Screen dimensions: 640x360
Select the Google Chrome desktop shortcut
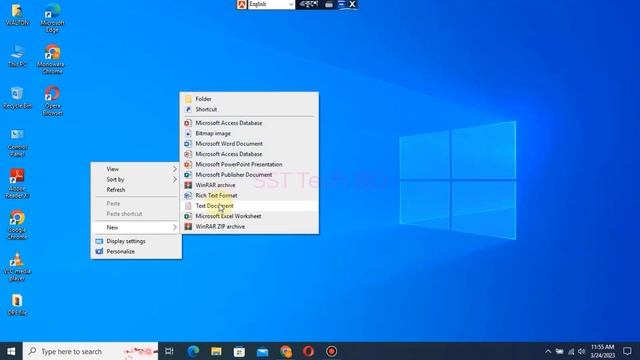(17, 225)
